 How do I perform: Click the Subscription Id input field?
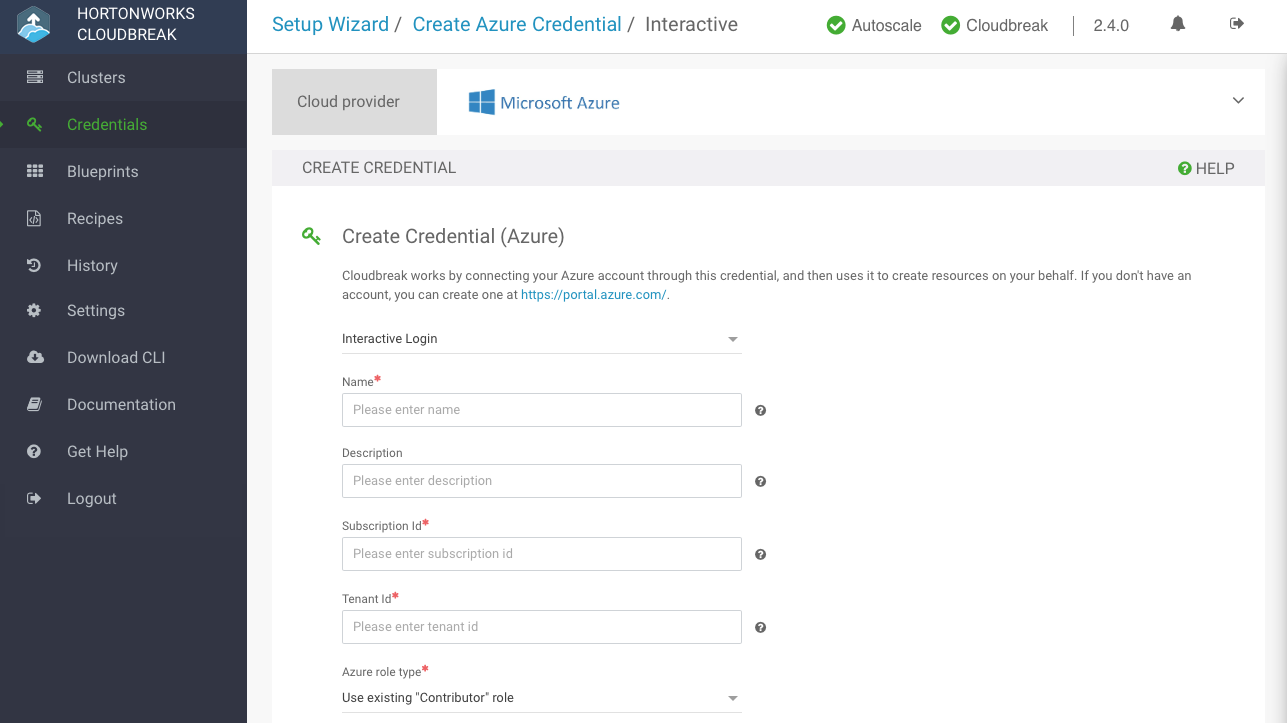click(x=541, y=554)
